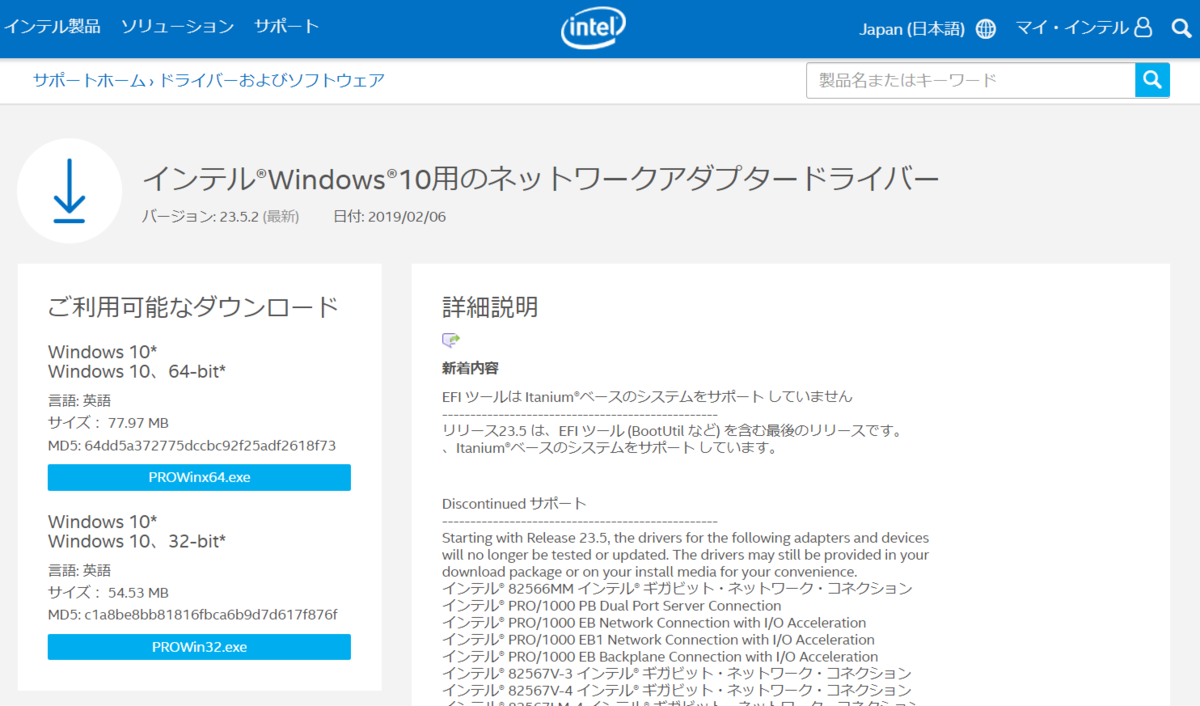Screen dimensions: 1200x706
Task: Click the サイズ: 77.97 MB text
Action: tap(108, 422)
